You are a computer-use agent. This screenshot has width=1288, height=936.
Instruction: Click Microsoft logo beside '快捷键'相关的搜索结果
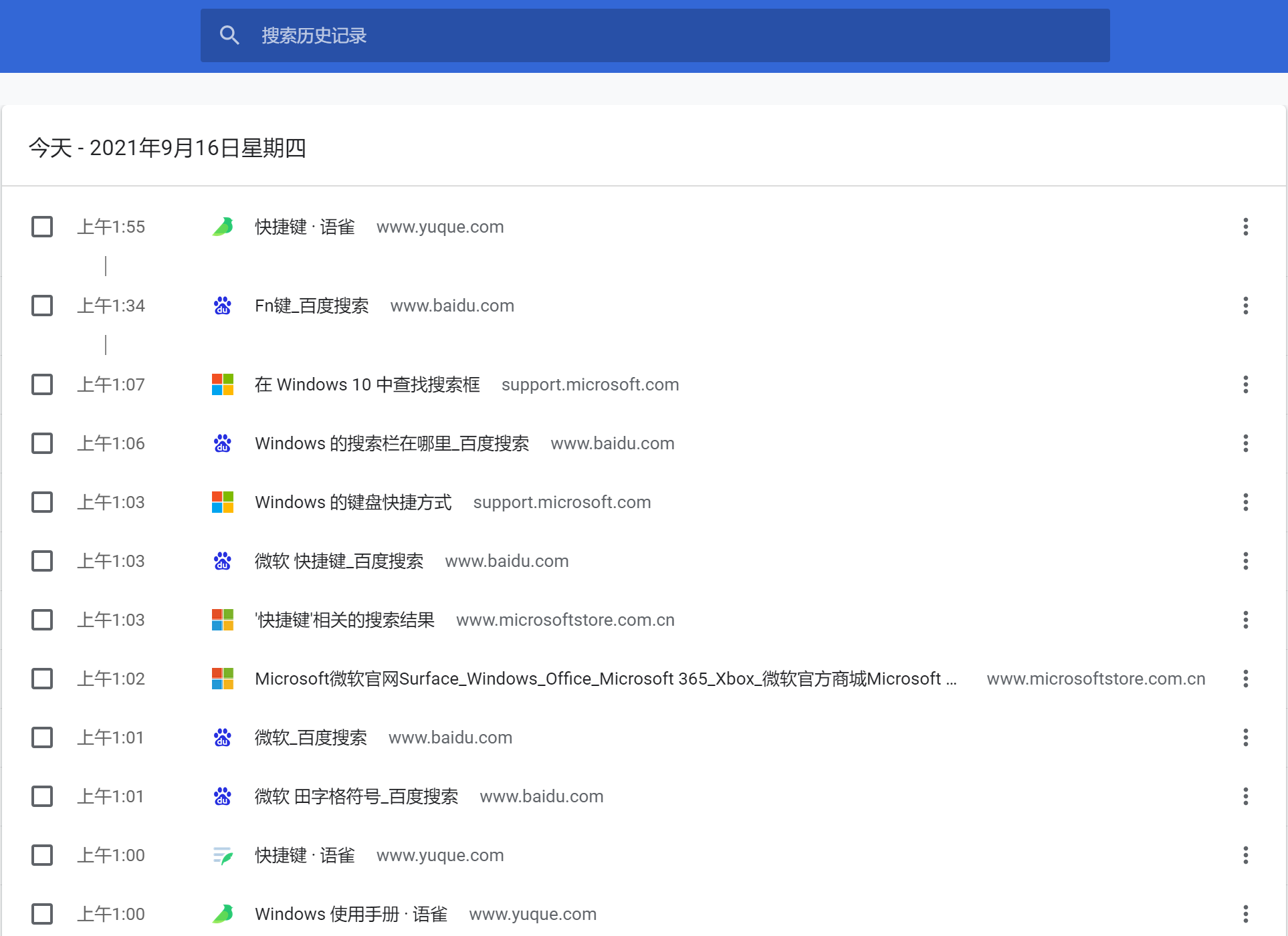pos(223,620)
